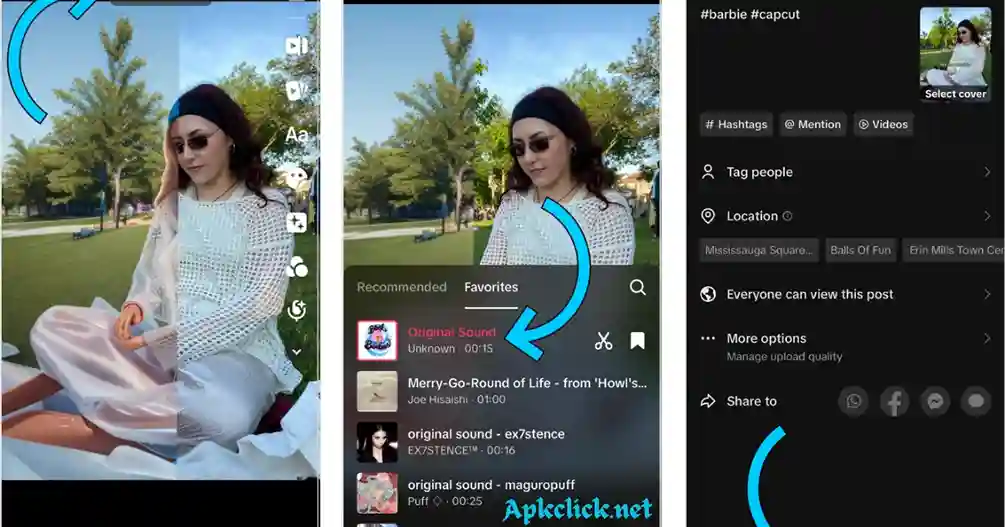
Task: Open the effects sparkle icon
Action: (x=296, y=222)
